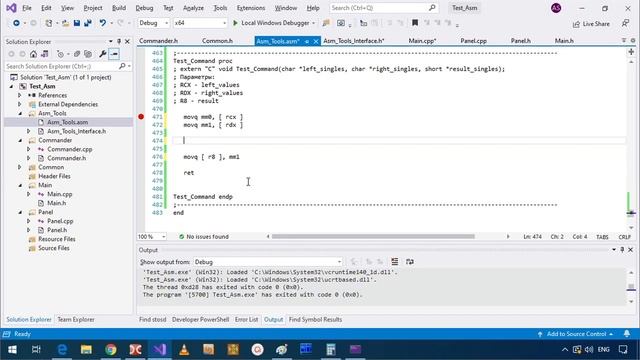The height and width of the screenshot is (360, 640).
Task: Click the Home icon in Solution Explorer
Action: coord(33,54)
